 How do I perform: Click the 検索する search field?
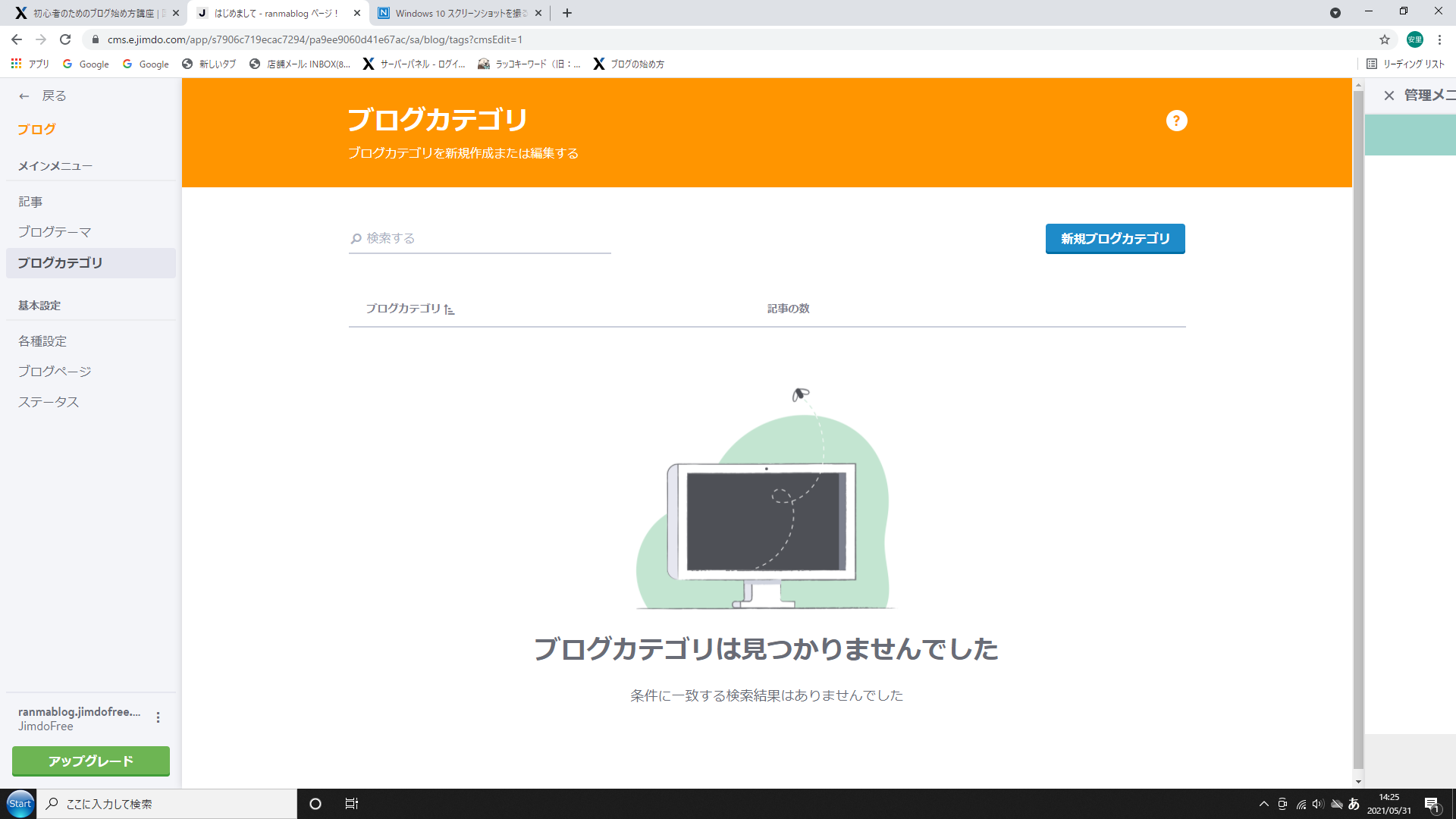point(479,239)
